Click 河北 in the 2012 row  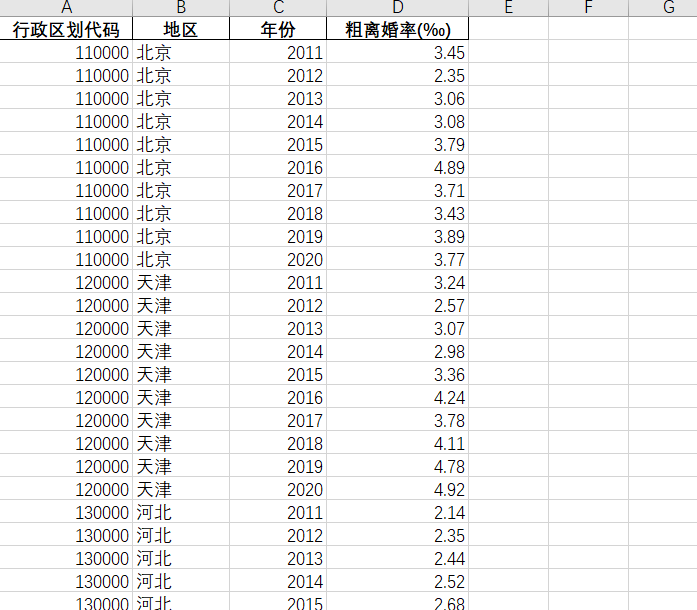pos(181,536)
